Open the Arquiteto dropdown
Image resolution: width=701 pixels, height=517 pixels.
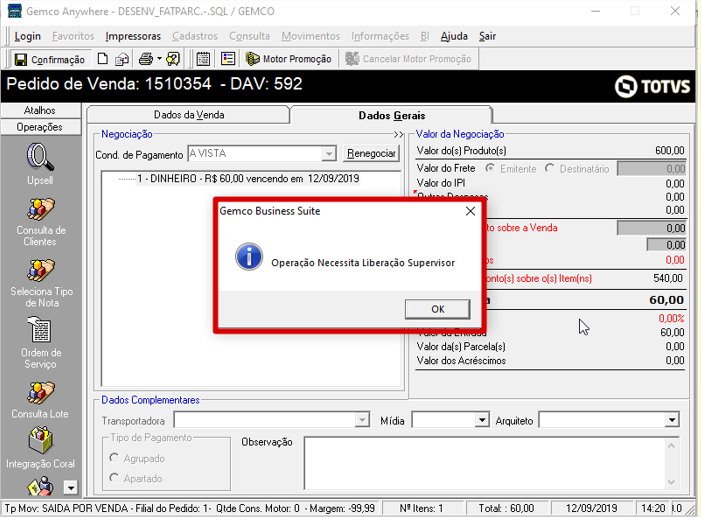click(672, 420)
